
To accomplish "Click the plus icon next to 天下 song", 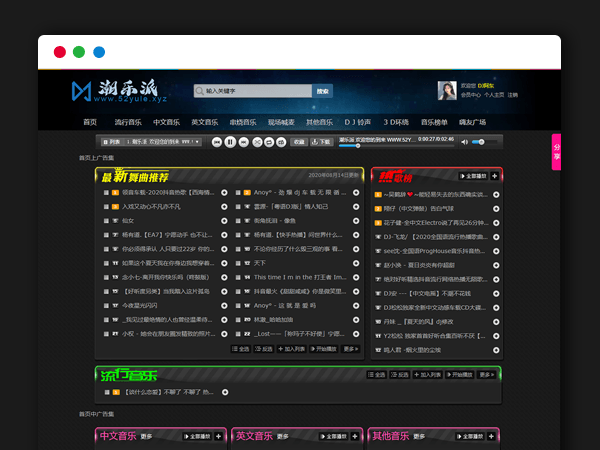I will 356,262.
